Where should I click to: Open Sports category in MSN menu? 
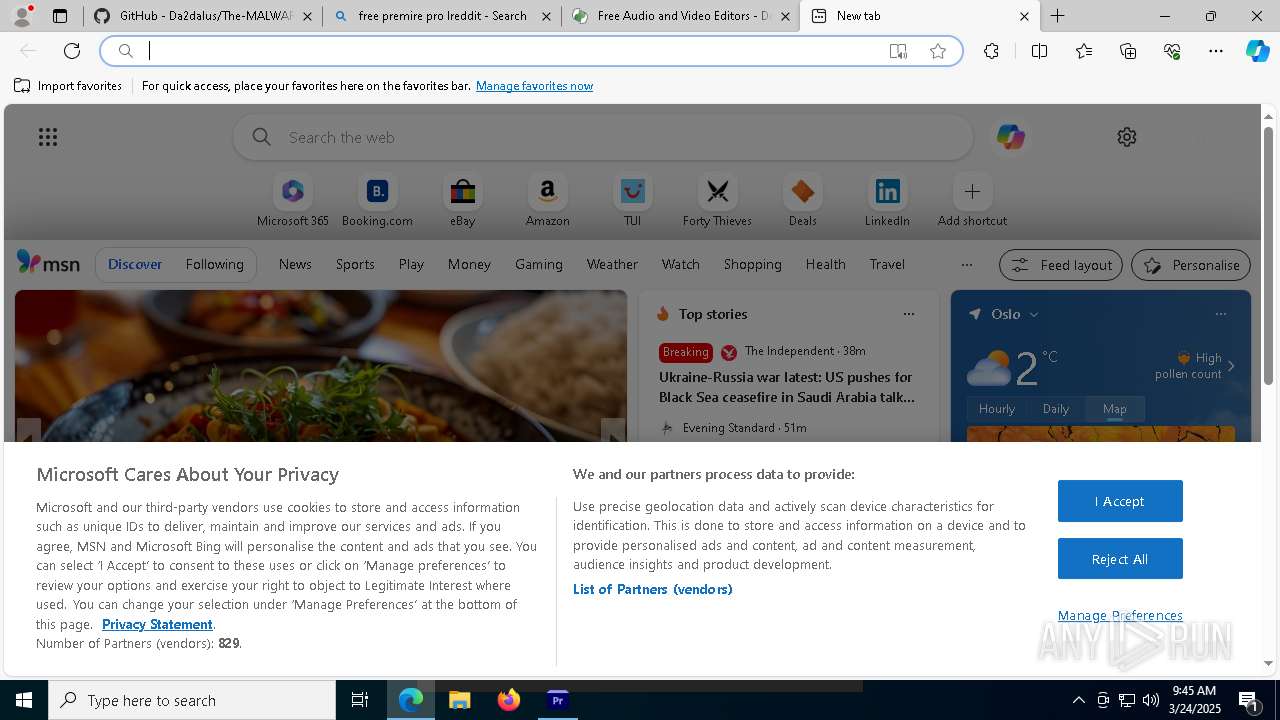(355, 264)
